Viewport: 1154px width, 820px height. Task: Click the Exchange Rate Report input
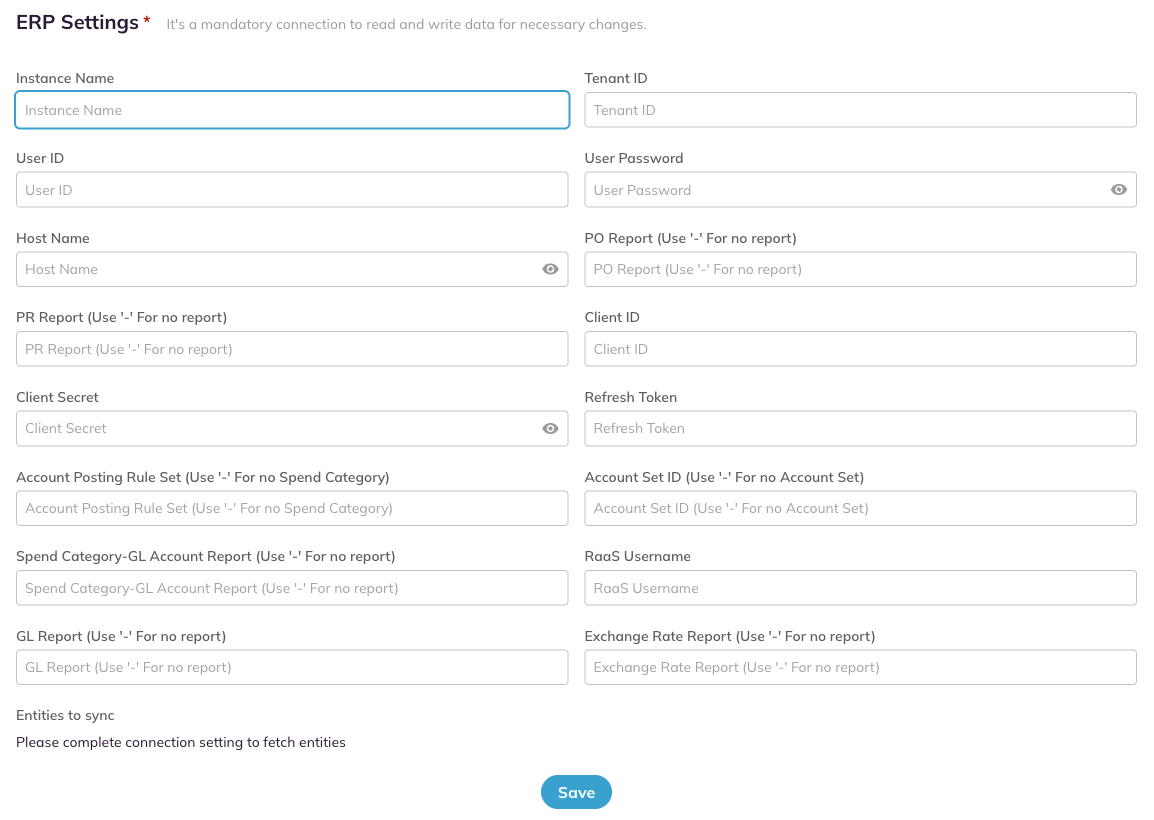click(860, 668)
